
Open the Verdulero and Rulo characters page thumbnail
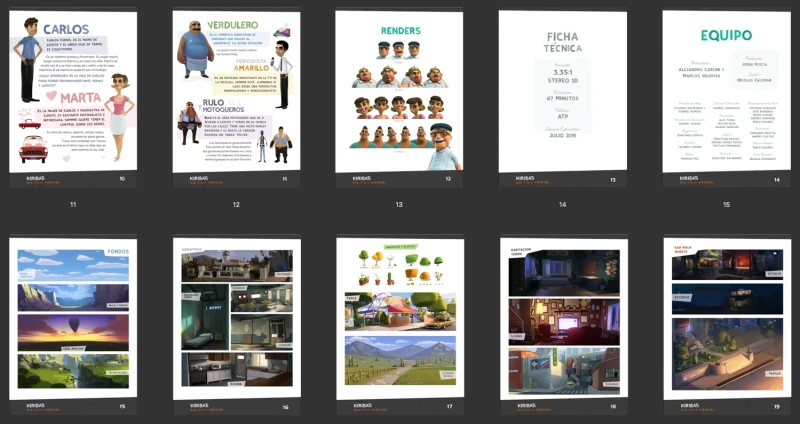[x=236, y=98]
